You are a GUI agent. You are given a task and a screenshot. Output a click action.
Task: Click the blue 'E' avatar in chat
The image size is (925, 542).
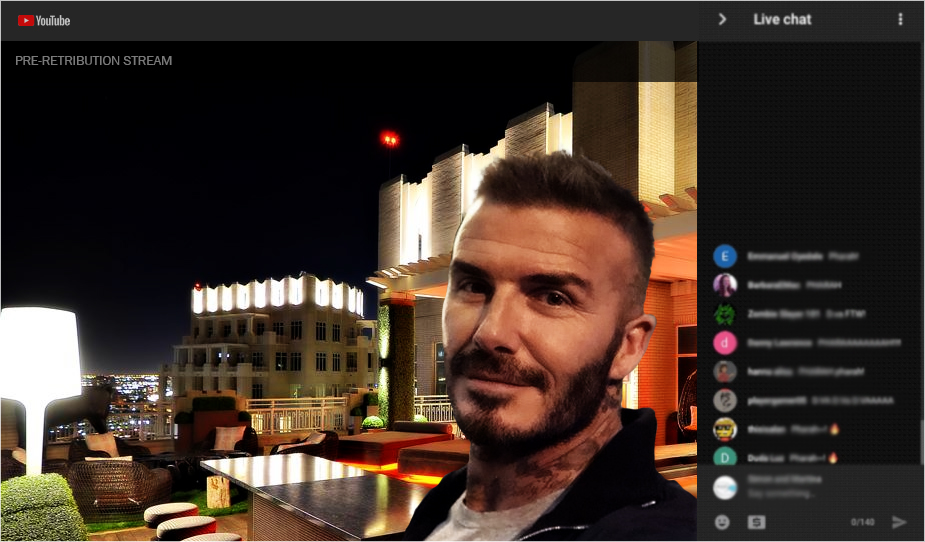725,256
